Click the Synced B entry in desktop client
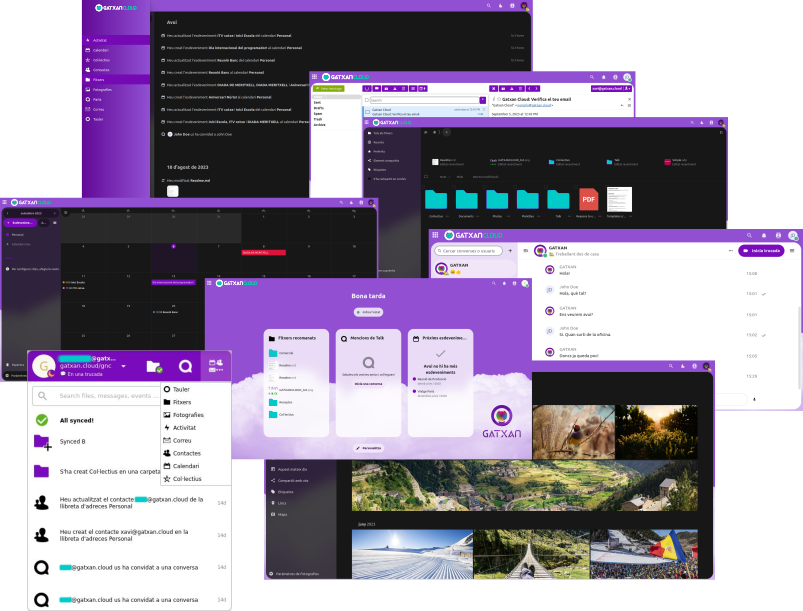The height and width of the screenshot is (611, 803). pyautogui.click(x=72, y=441)
